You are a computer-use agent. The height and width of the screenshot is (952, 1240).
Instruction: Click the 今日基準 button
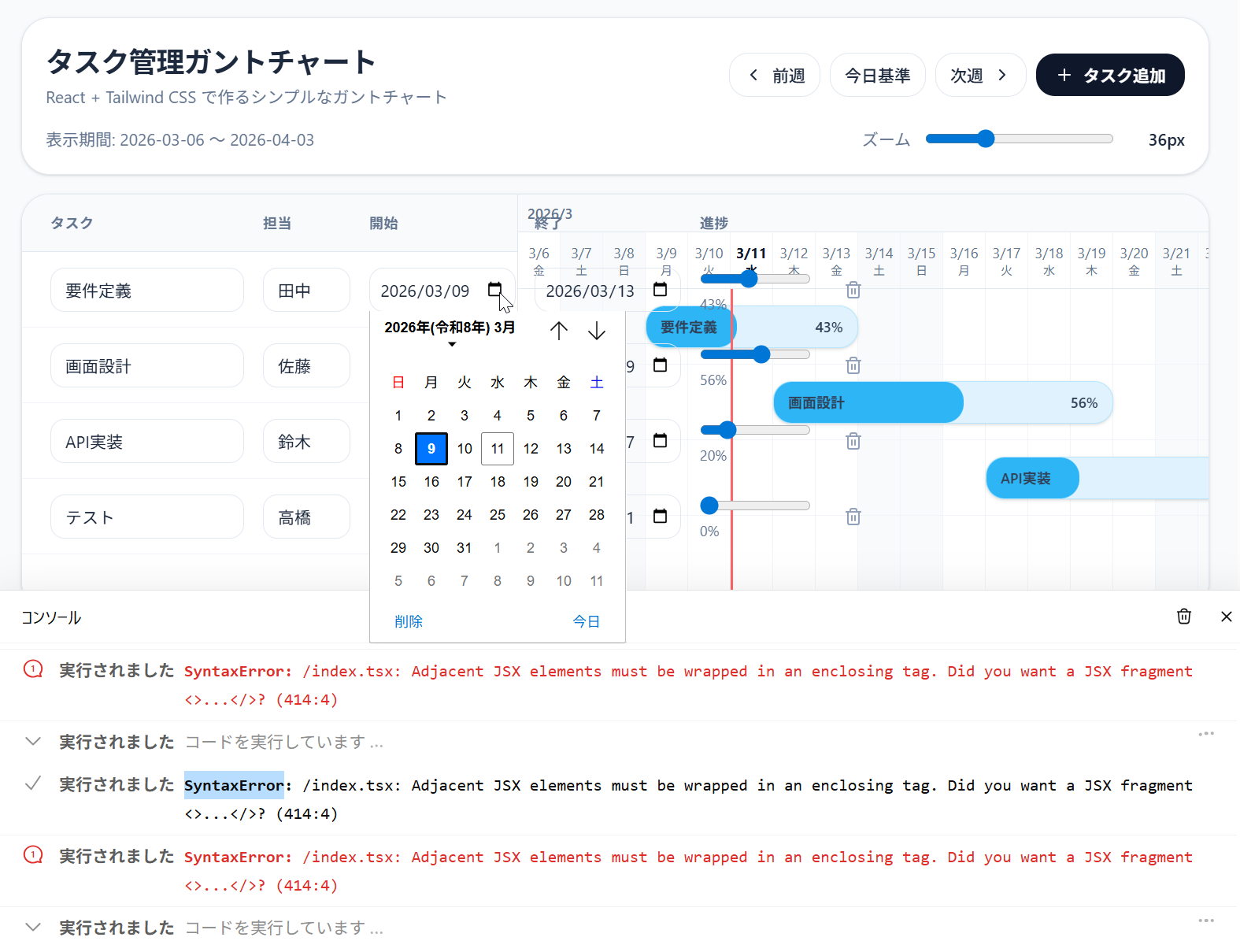point(878,75)
